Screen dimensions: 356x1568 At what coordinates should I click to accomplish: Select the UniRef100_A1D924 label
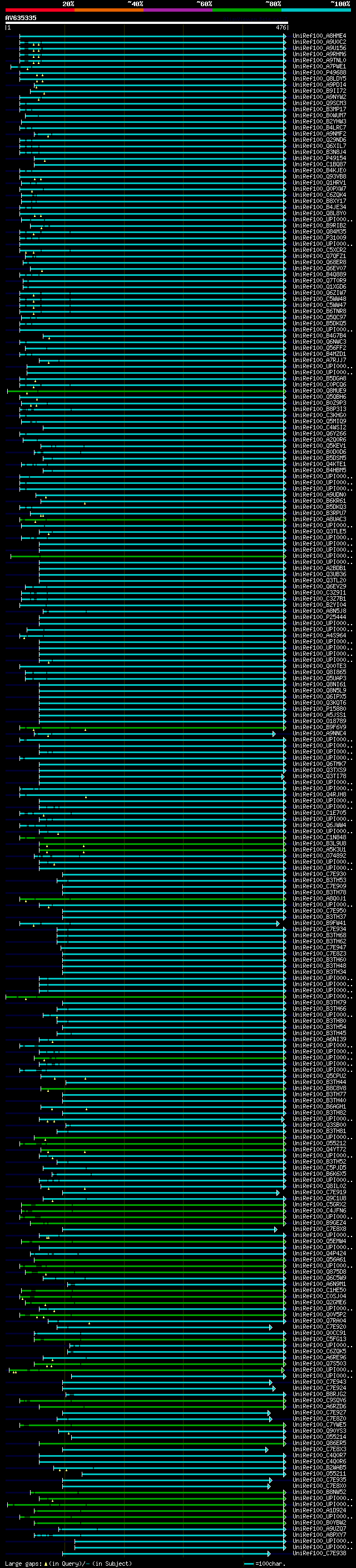coord(319,1511)
